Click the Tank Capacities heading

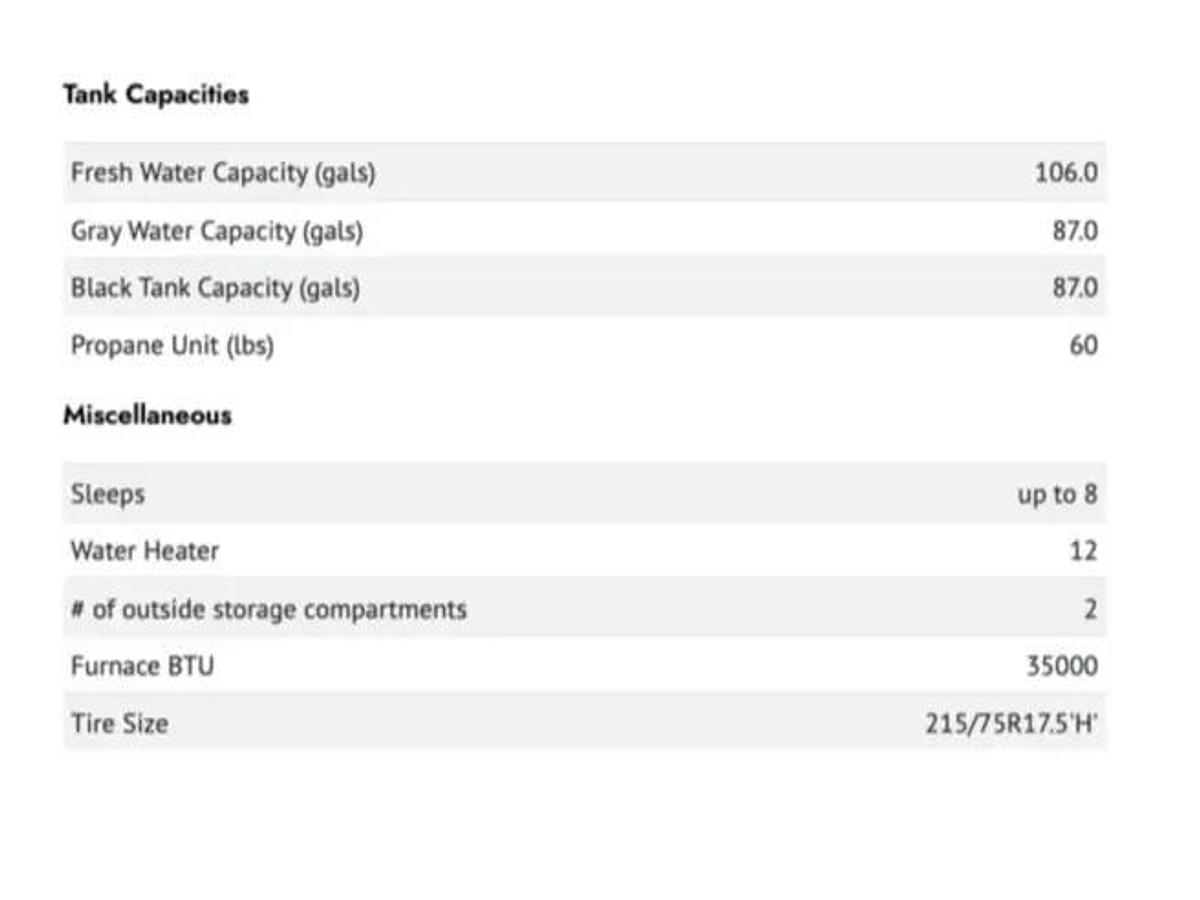(x=156, y=95)
